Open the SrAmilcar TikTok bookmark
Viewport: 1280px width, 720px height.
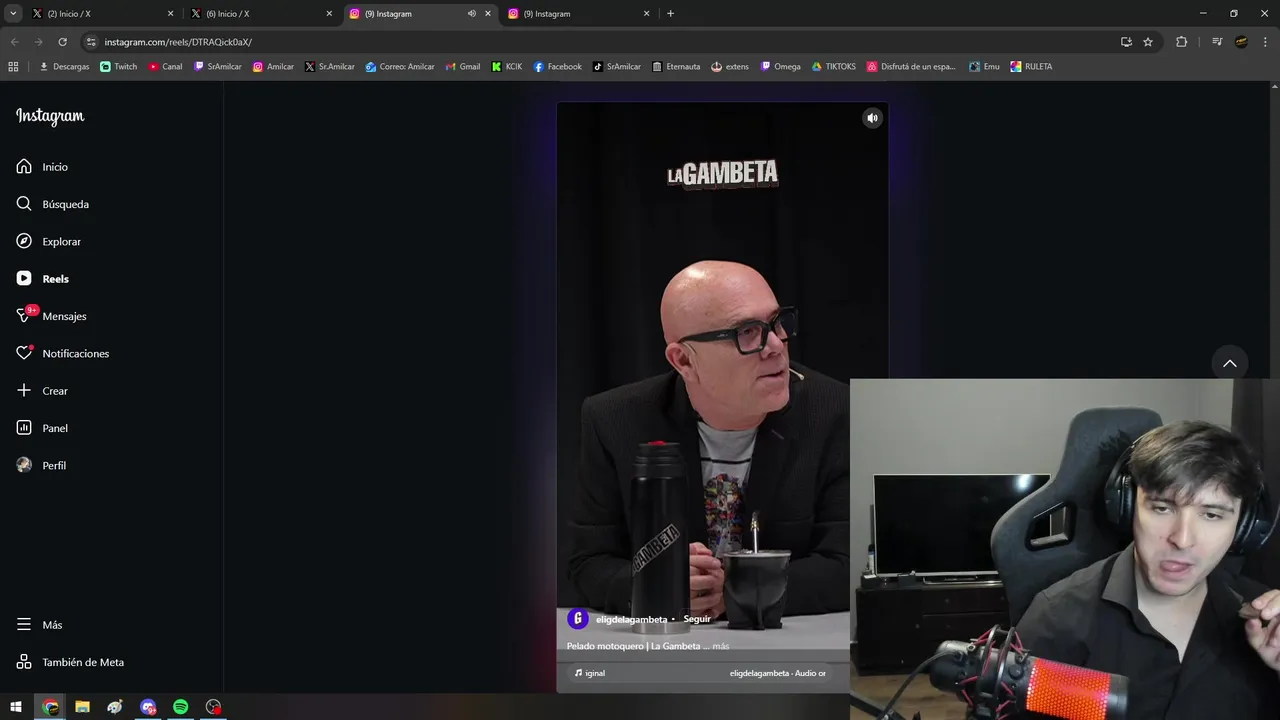[x=617, y=67]
